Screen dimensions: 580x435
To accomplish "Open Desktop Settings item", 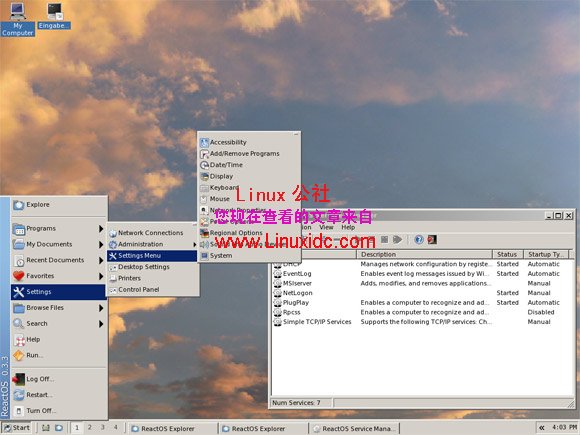I will point(152,267).
